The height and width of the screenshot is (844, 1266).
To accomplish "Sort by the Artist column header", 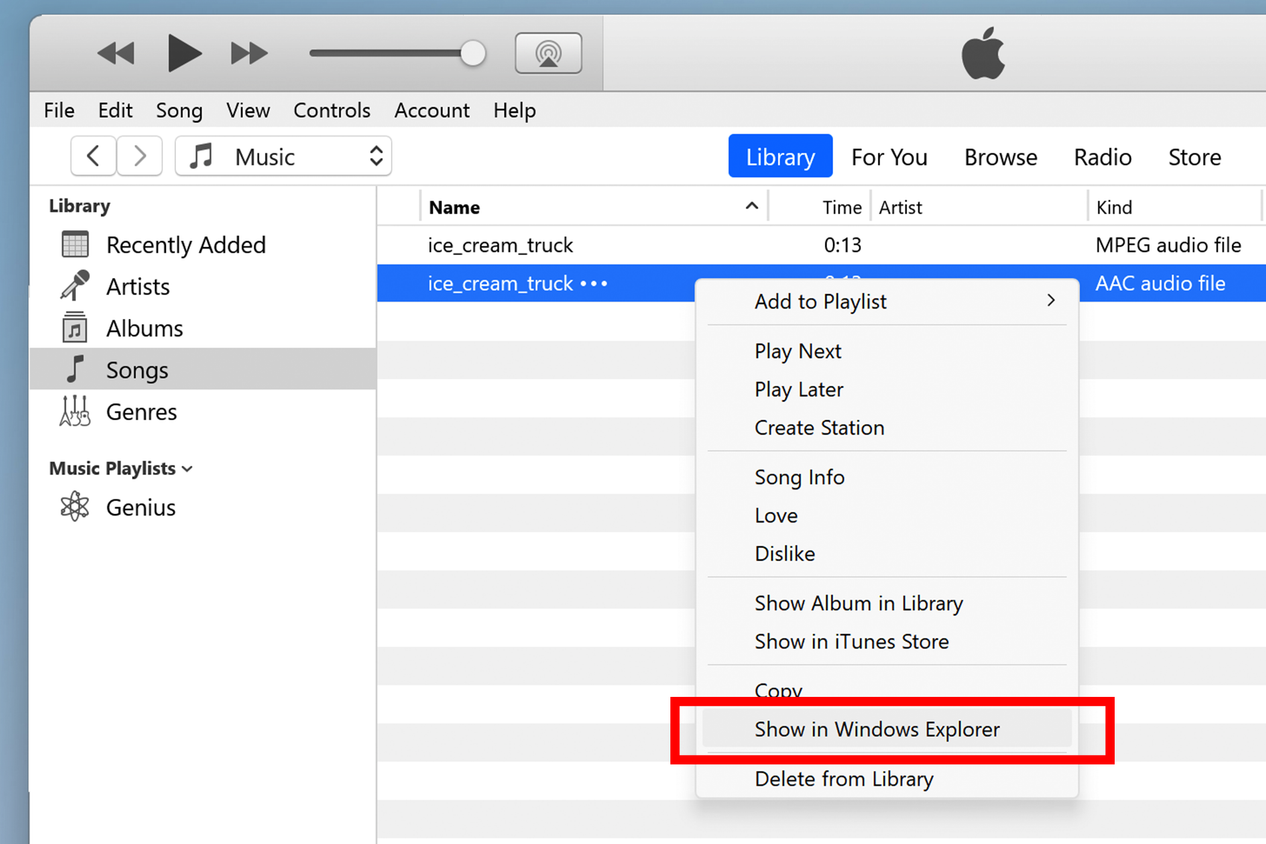I will (x=900, y=207).
